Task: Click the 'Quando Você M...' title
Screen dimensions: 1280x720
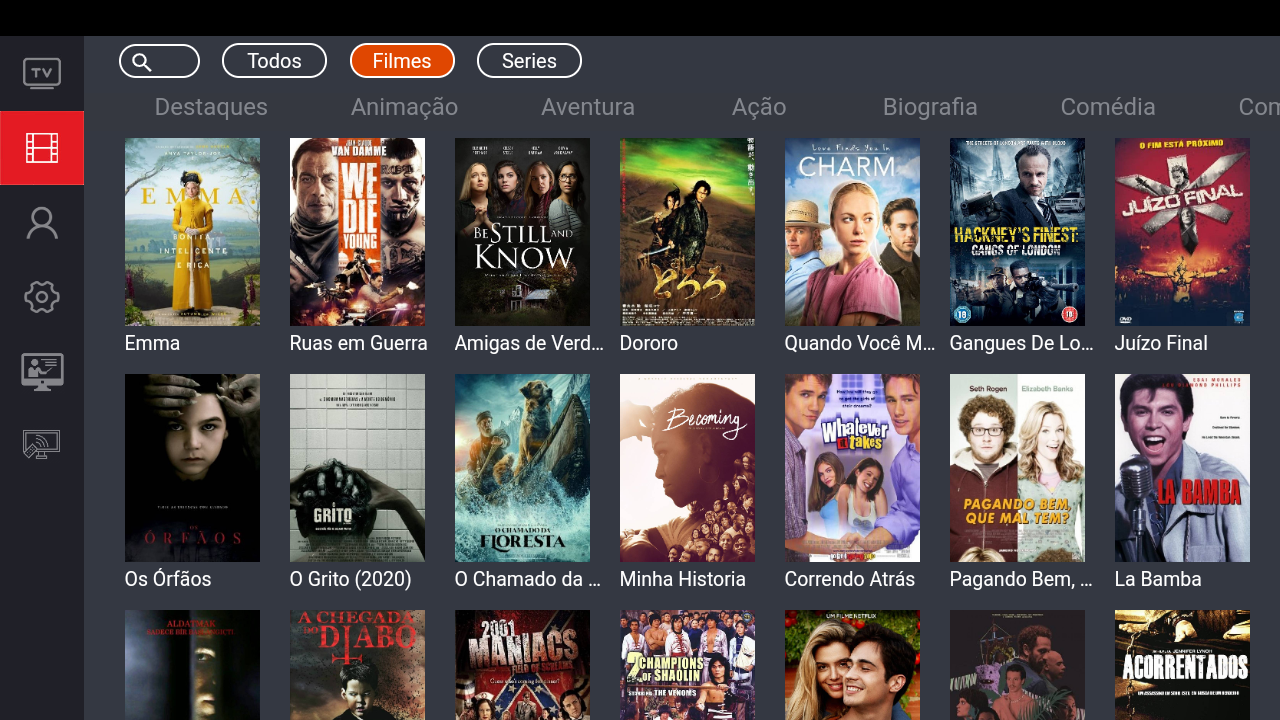Action: 860,343
